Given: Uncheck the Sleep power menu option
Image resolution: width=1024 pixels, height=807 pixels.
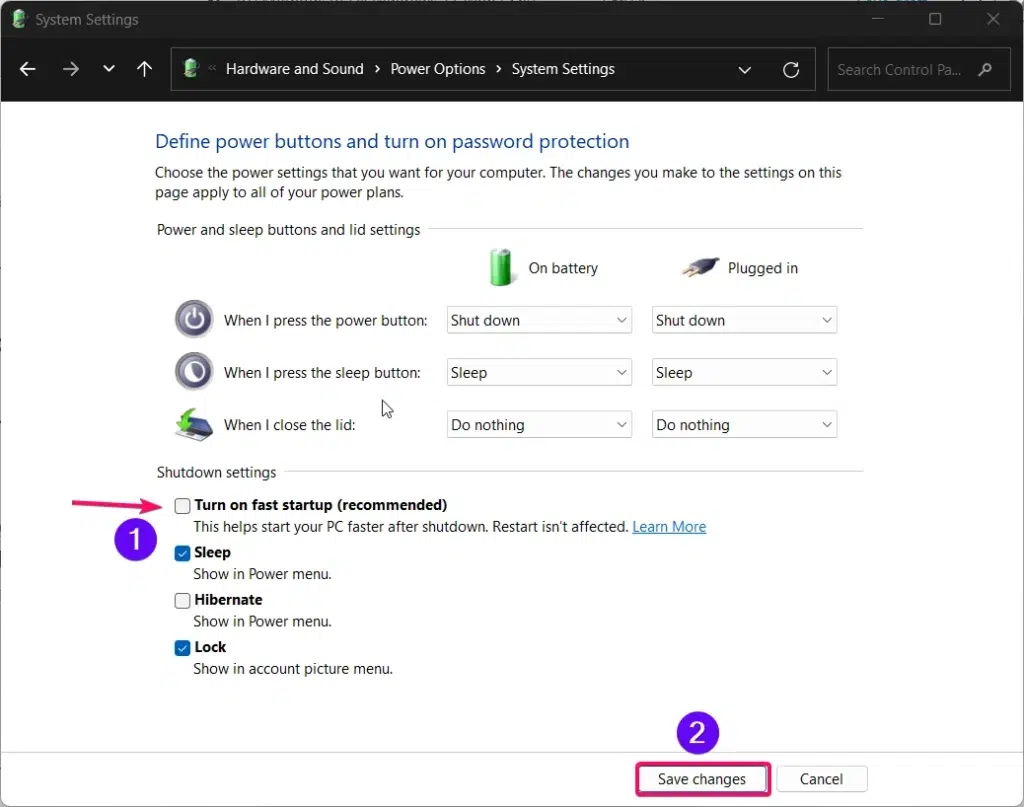Looking at the screenshot, I should point(182,553).
